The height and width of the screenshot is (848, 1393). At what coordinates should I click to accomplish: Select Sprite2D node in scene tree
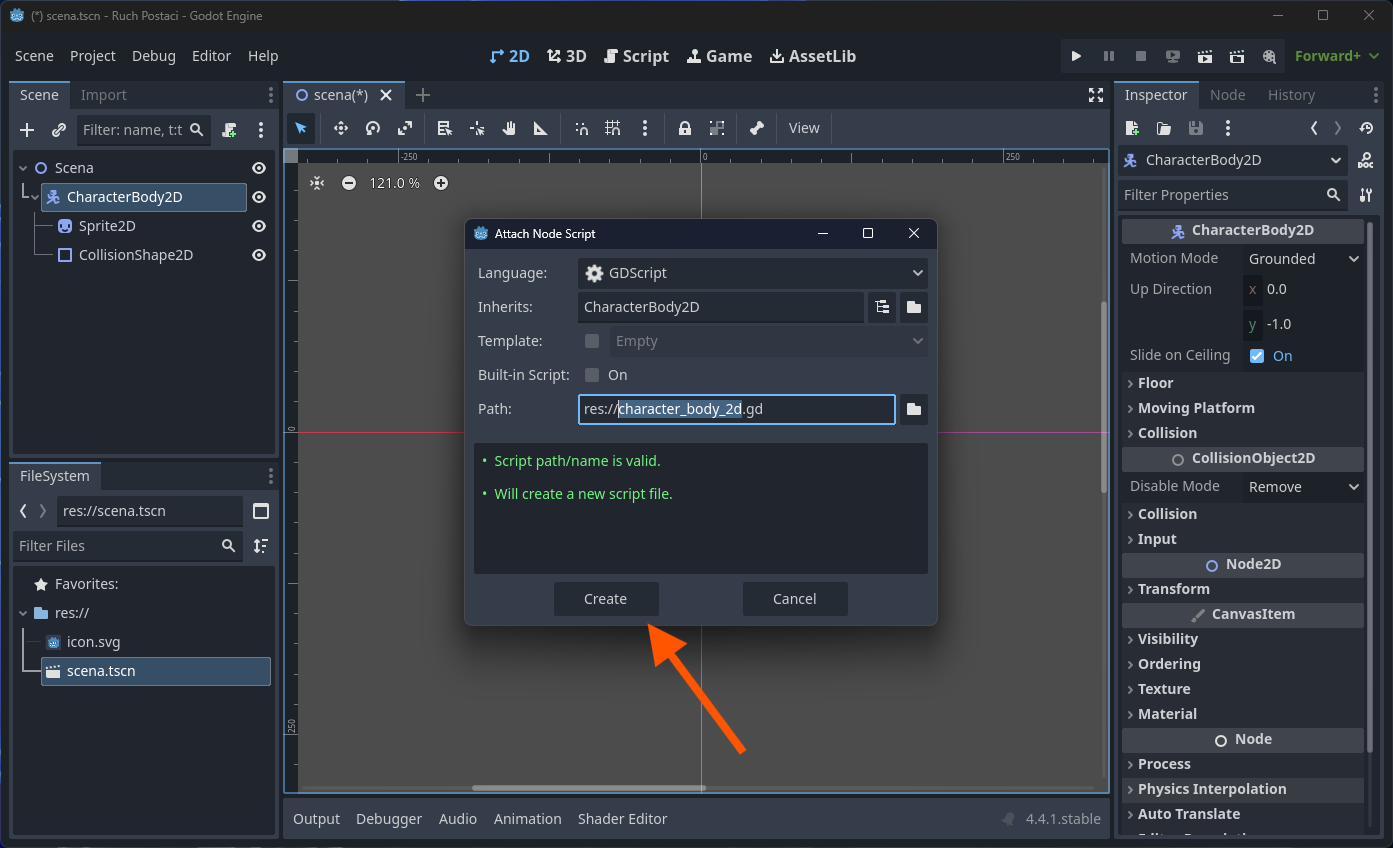click(x=107, y=226)
